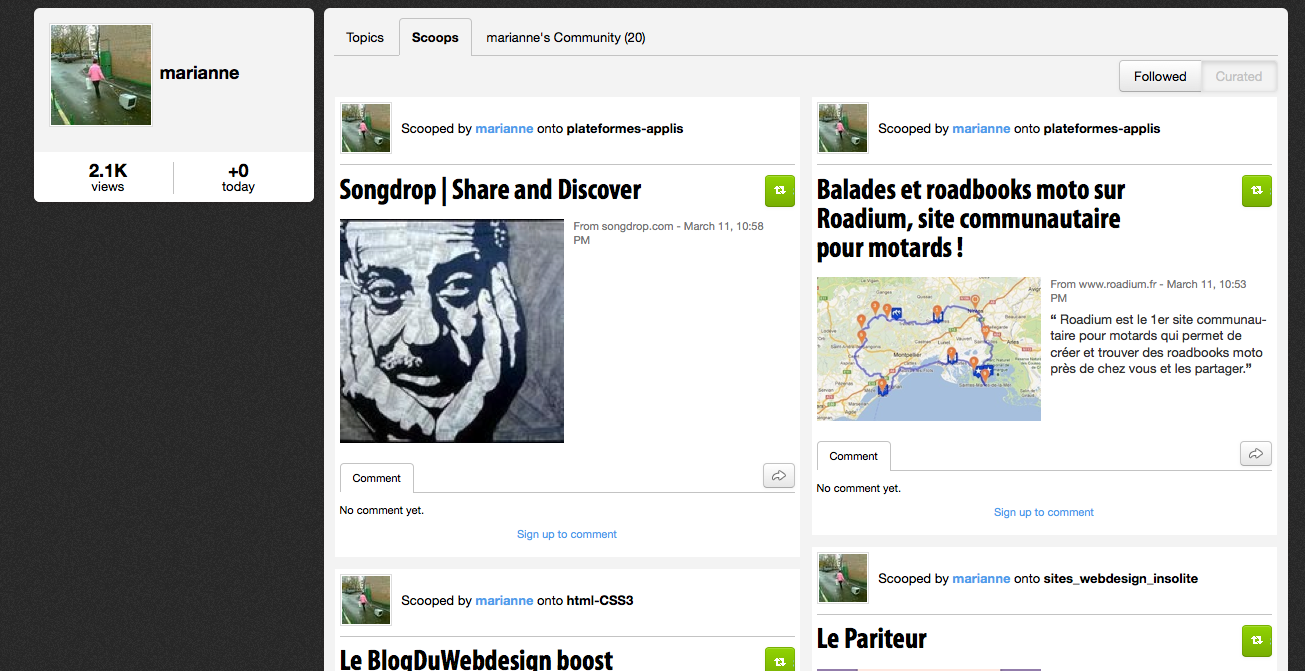
Task: Open the sites_webdesign_insolite topic link
Action: [x=1120, y=578]
